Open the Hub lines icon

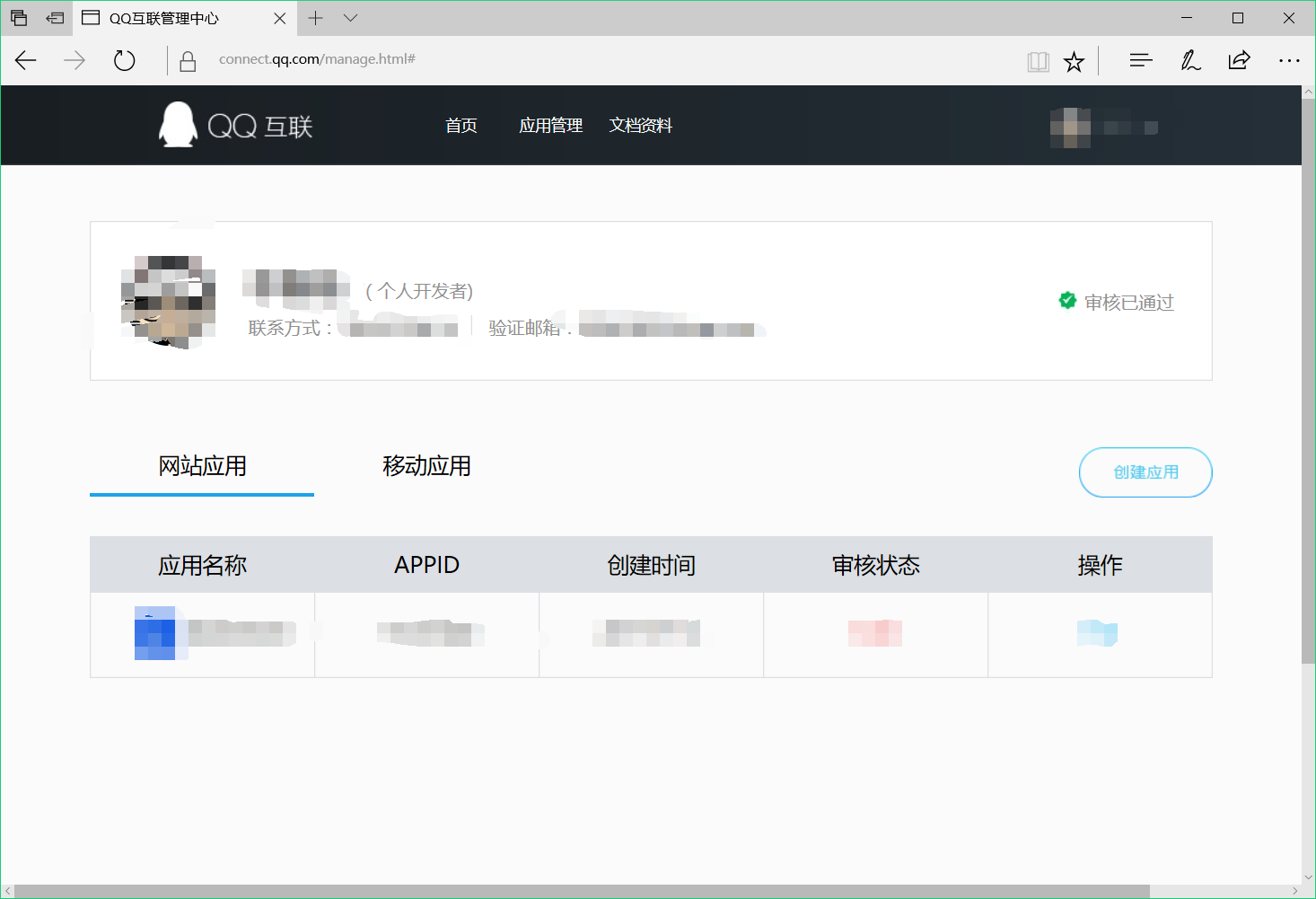pyautogui.click(x=1140, y=60)
